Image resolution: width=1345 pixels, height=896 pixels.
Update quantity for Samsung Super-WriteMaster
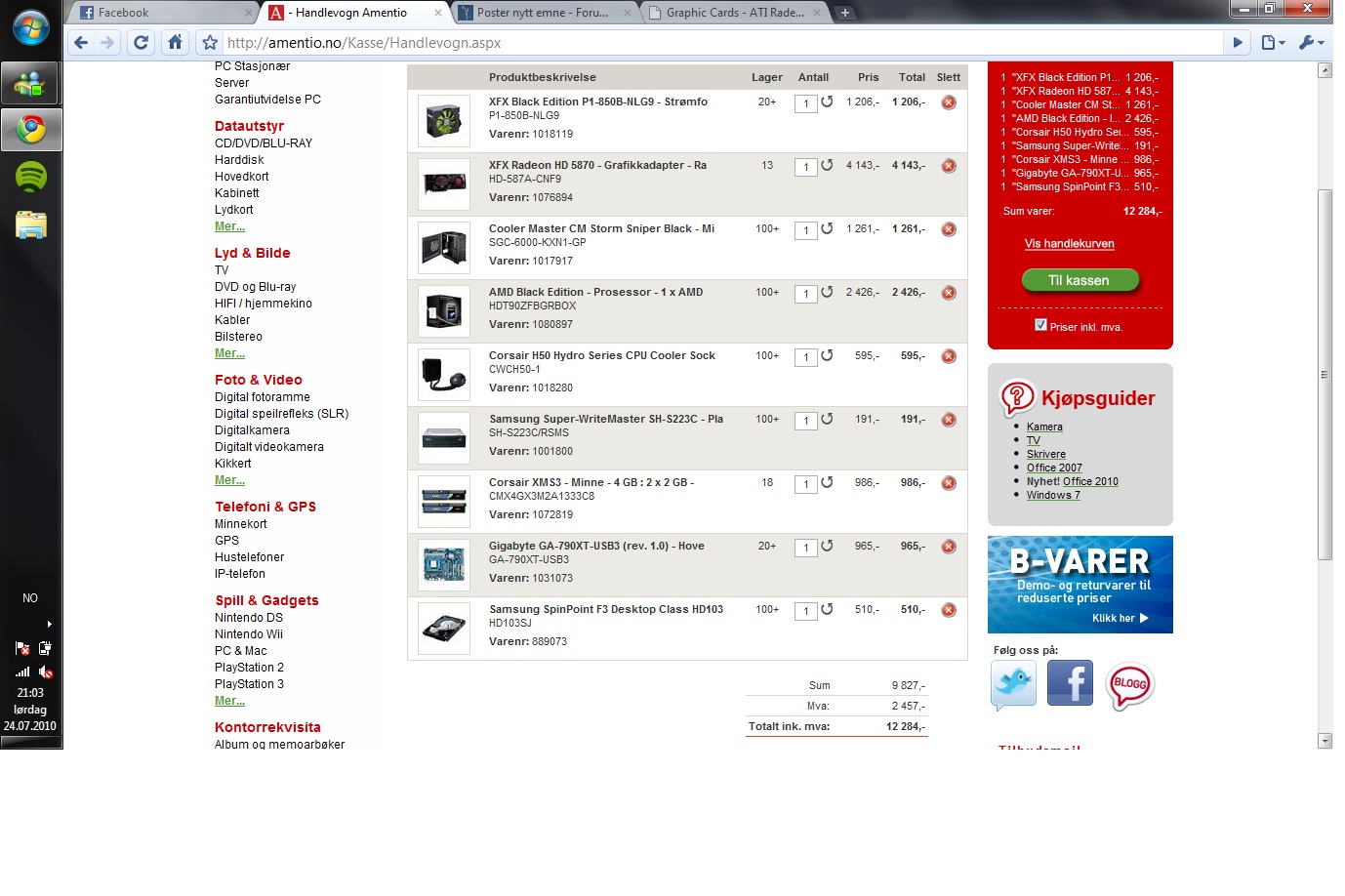(x=827, y=419)
